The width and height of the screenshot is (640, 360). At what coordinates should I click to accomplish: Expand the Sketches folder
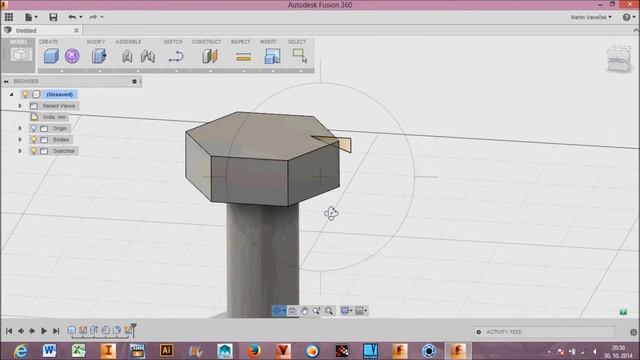coord(20,151)
